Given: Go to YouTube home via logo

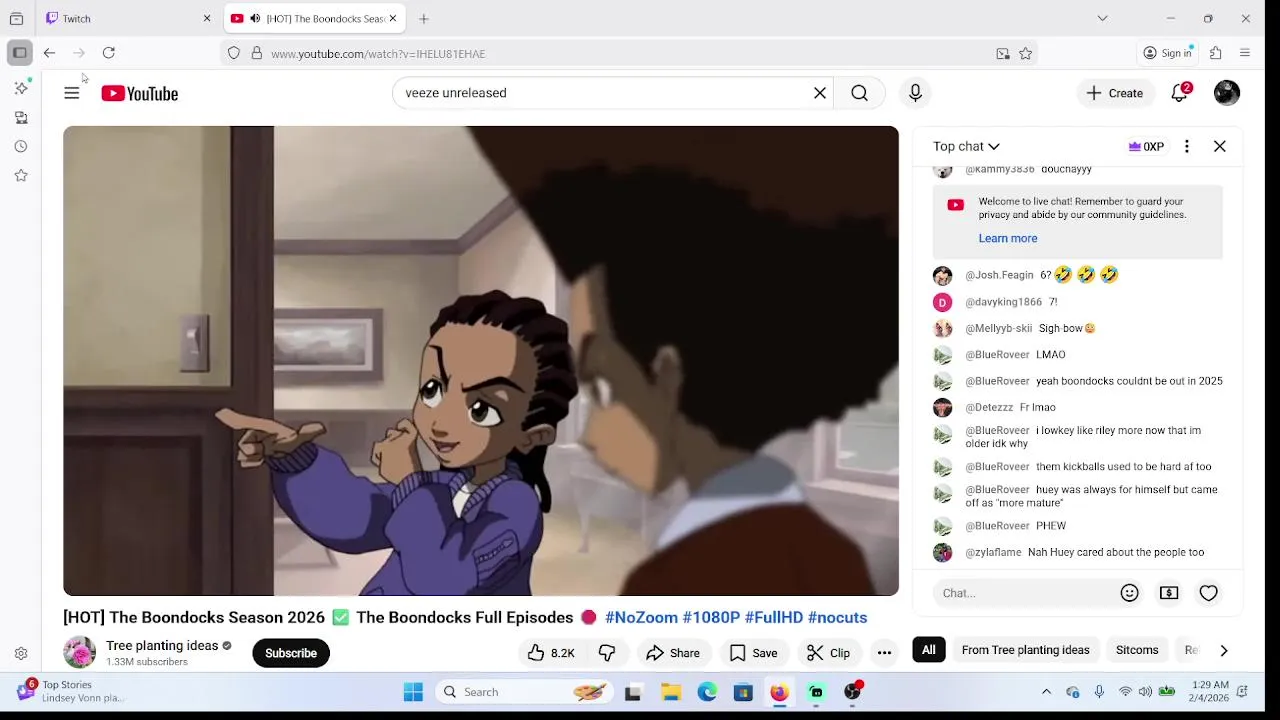Looking at the screenshot, I should point(139,93).
